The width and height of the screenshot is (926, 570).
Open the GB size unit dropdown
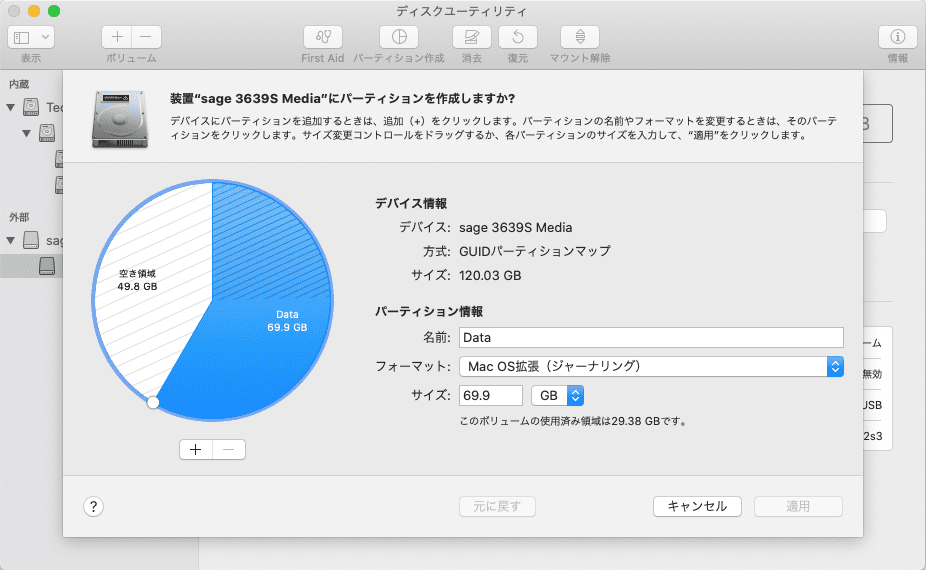pos(557,395)
